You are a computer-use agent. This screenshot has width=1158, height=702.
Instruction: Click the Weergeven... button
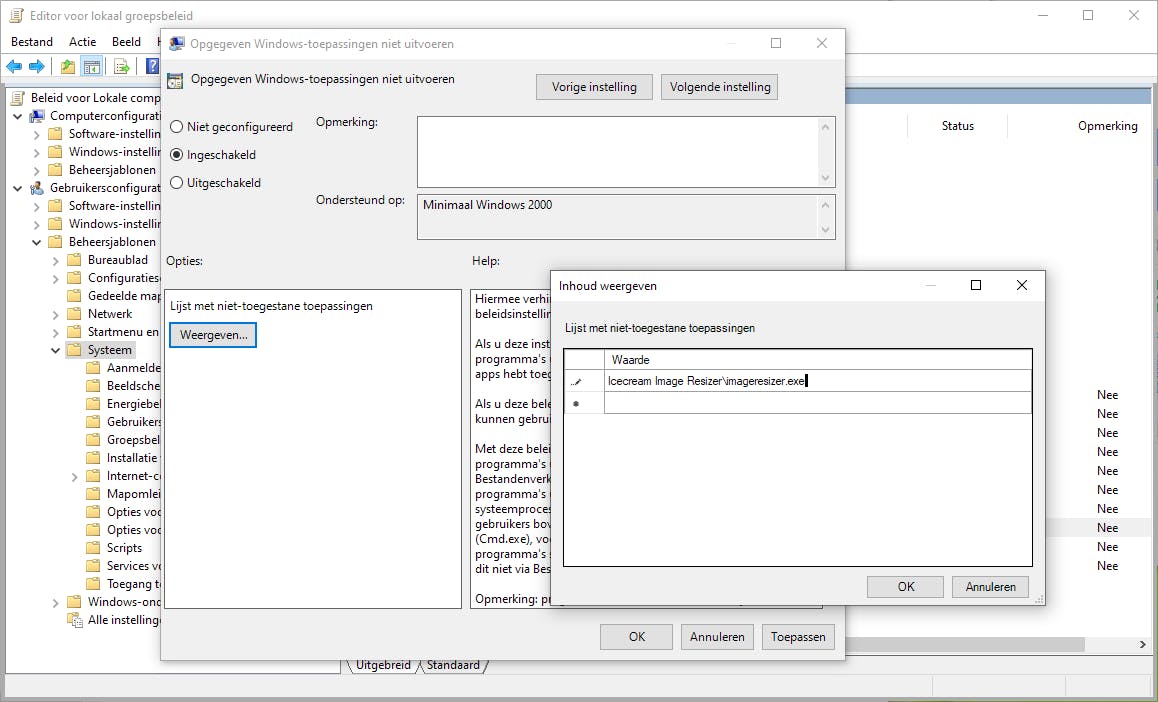[x=213, y=335]
